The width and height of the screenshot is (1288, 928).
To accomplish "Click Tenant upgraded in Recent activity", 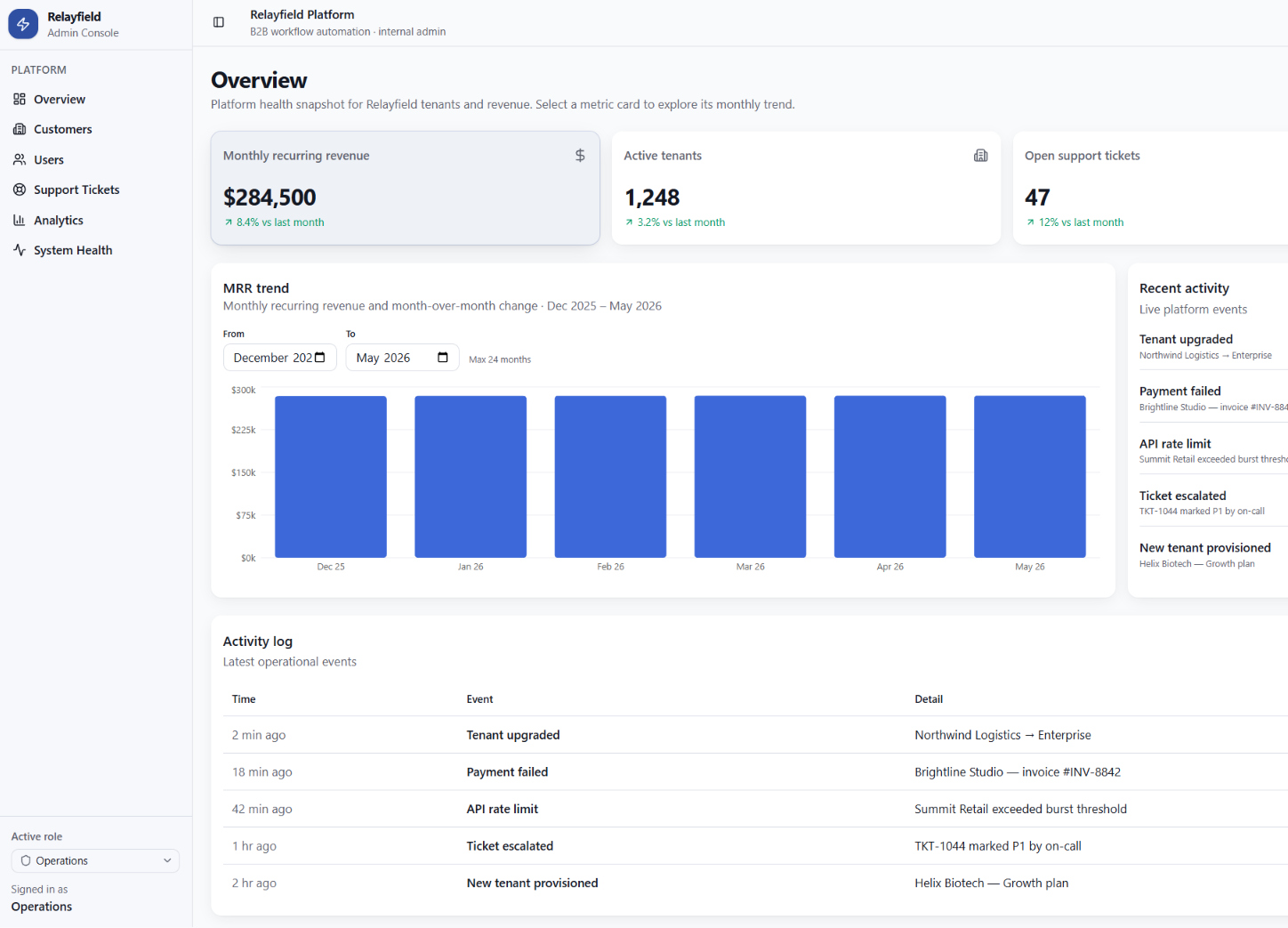I will (x=1186, y=339).
